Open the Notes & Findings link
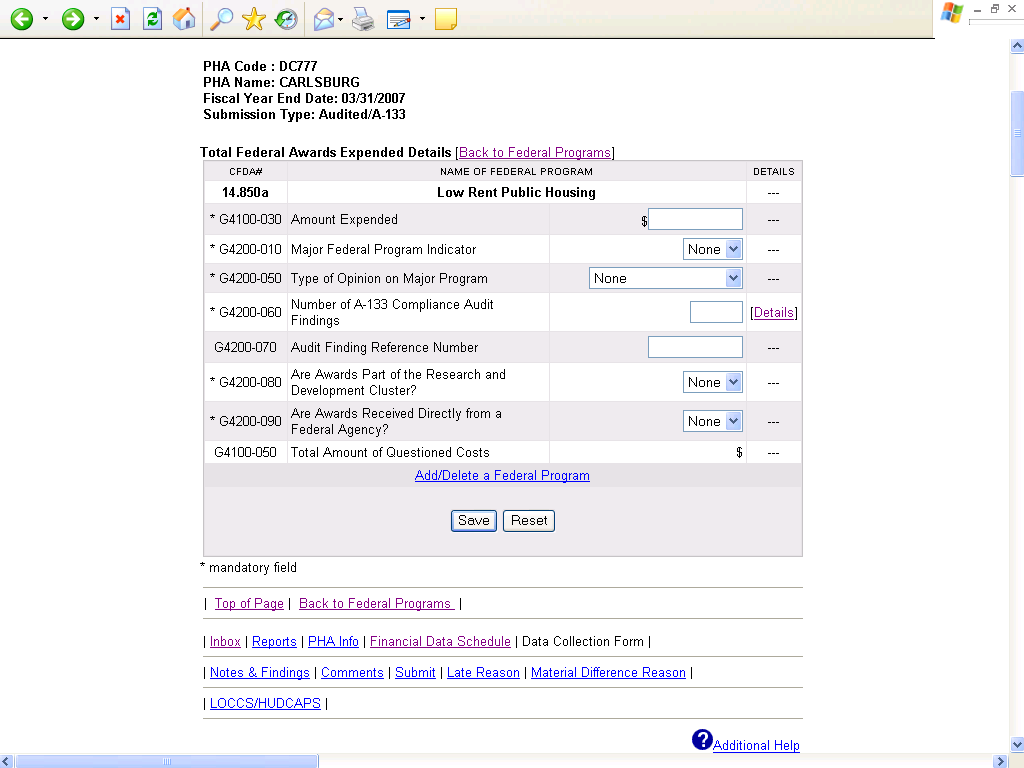 [259, 672]
